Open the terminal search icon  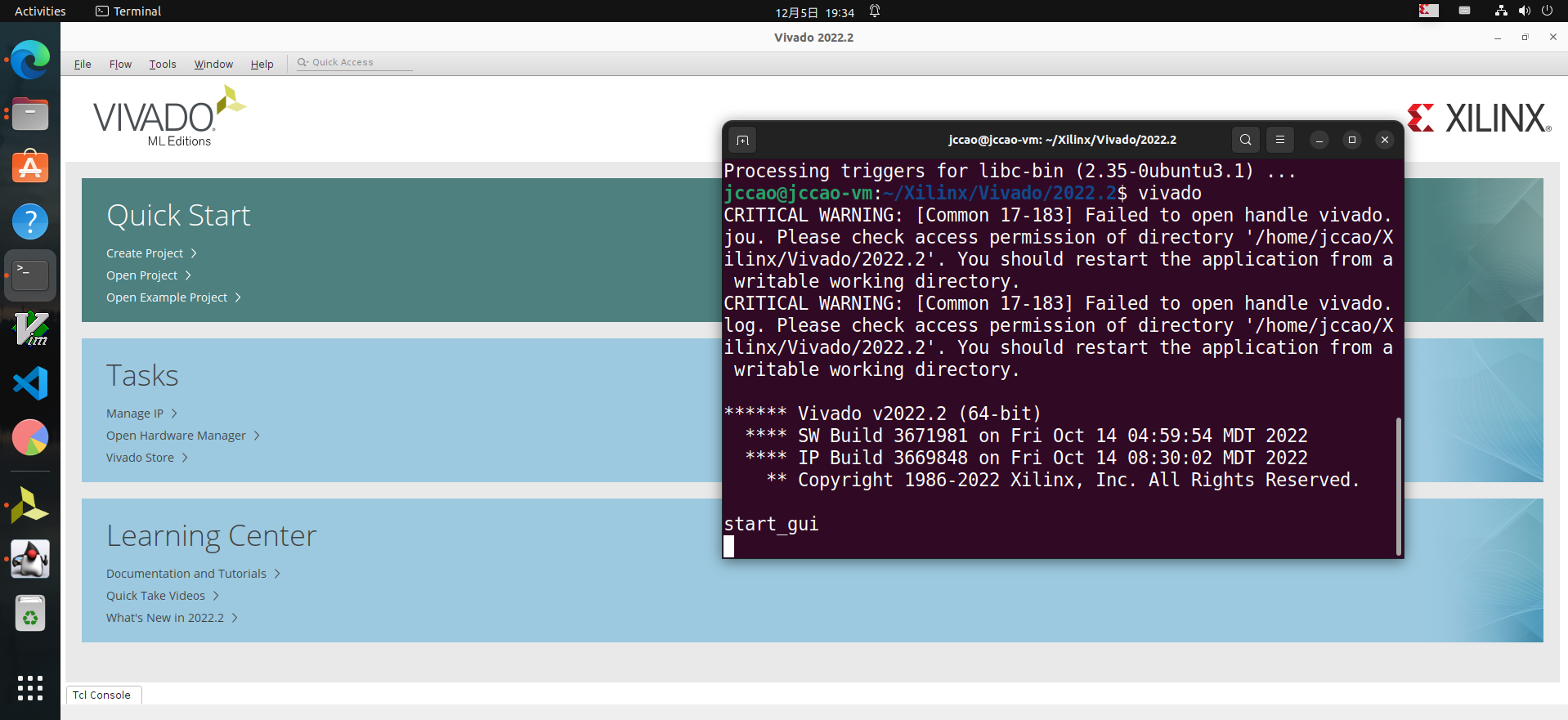coord(1245,140)
